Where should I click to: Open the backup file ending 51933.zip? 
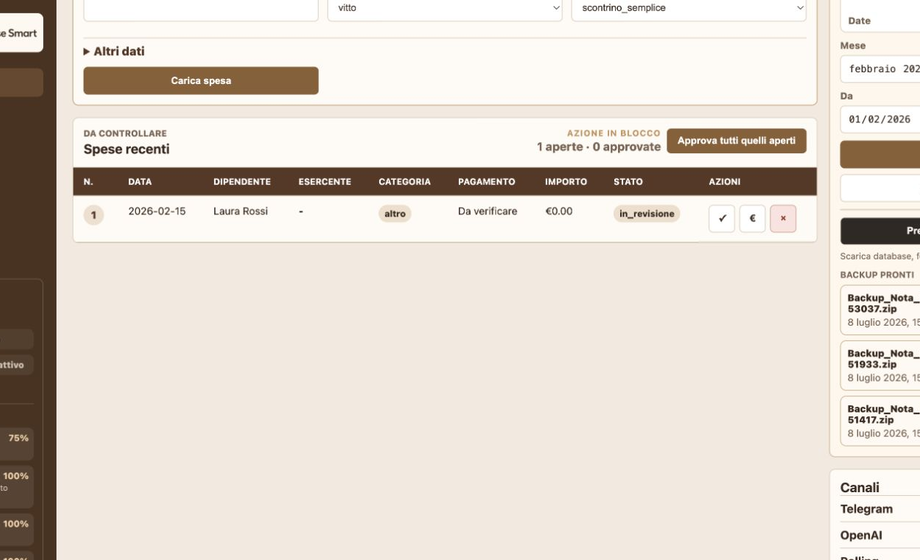880,365
